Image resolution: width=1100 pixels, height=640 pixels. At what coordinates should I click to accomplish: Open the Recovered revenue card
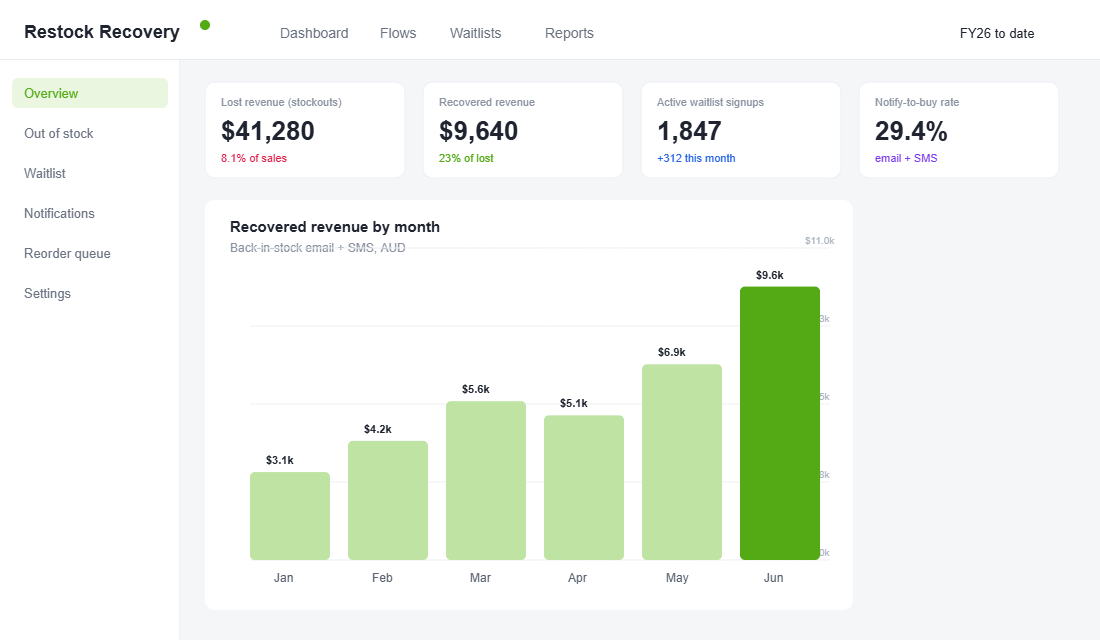coord(523,130)
